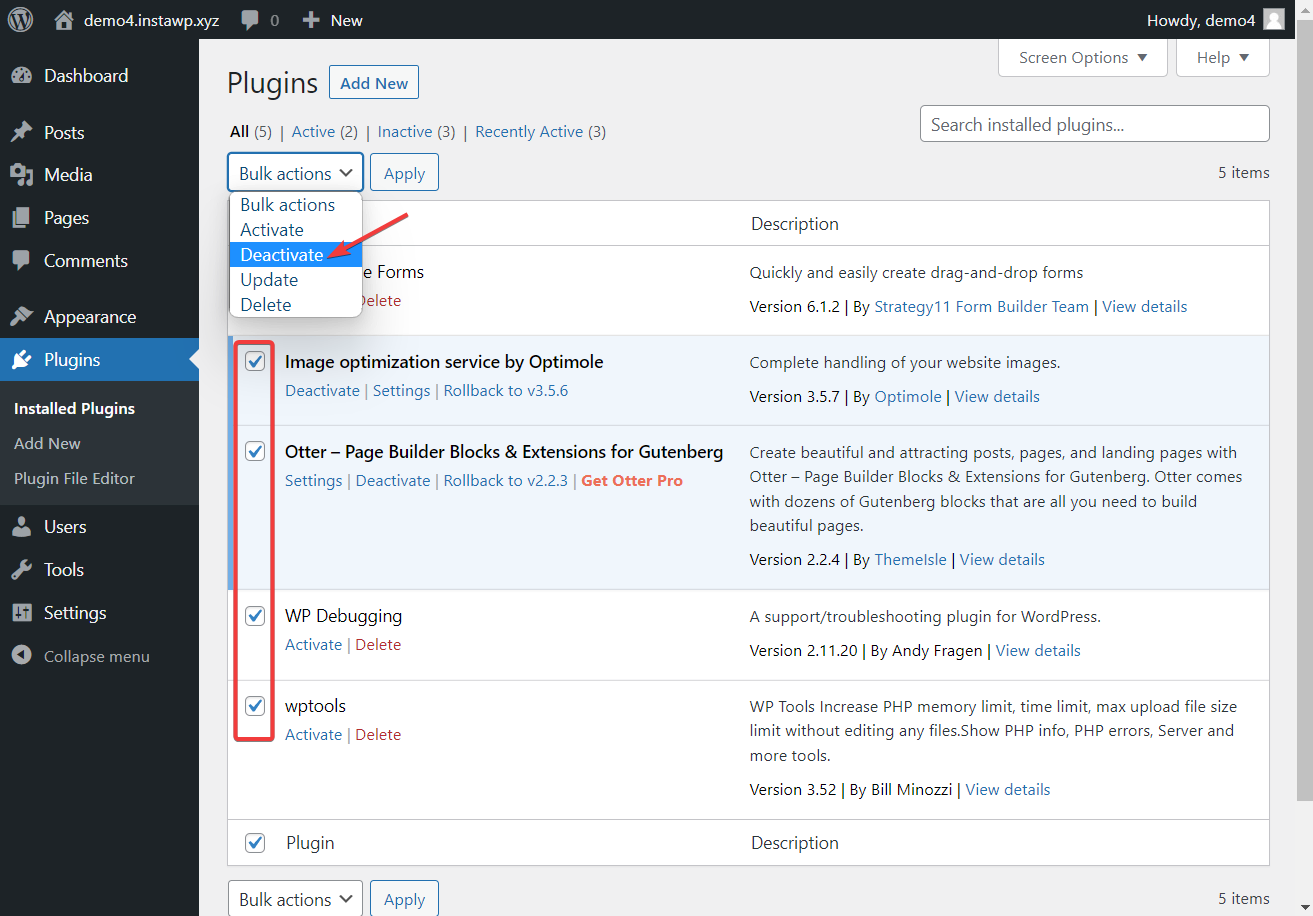Open the Screen Options dropdown
Viewport: 1313px width, 916px height.
click(1082, 57)
